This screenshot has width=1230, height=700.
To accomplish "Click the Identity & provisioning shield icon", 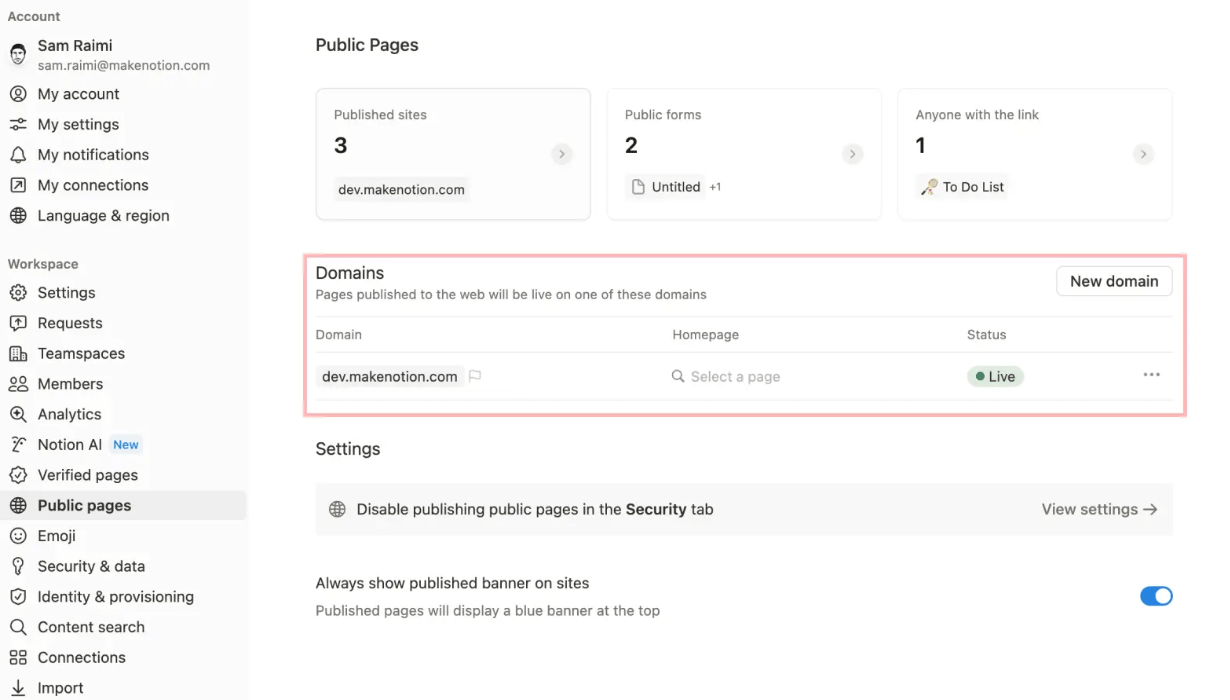I will 18,597.
